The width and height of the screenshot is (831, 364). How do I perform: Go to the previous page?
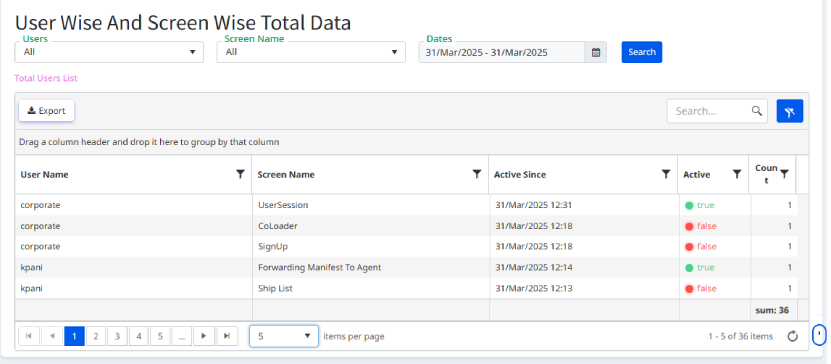tap(52, 336)
